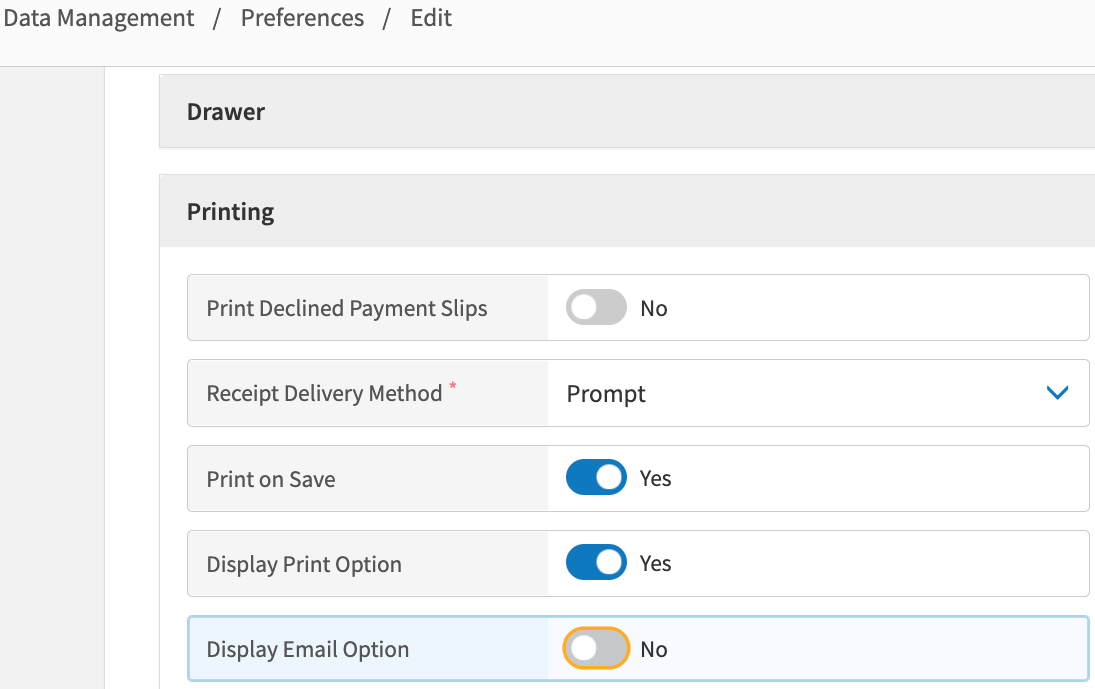Turn off the Print on Save switch
The width and height of the screenshot is (1095, 689).
pyautogui.click(x=596, y=478)
